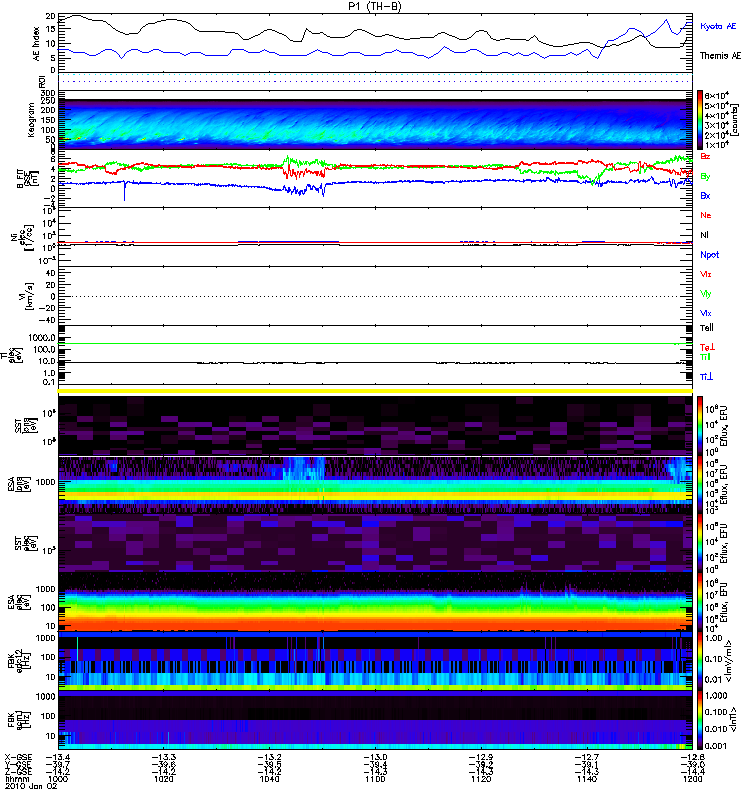Click the green Viy legend label

click(x=706, y=294)
